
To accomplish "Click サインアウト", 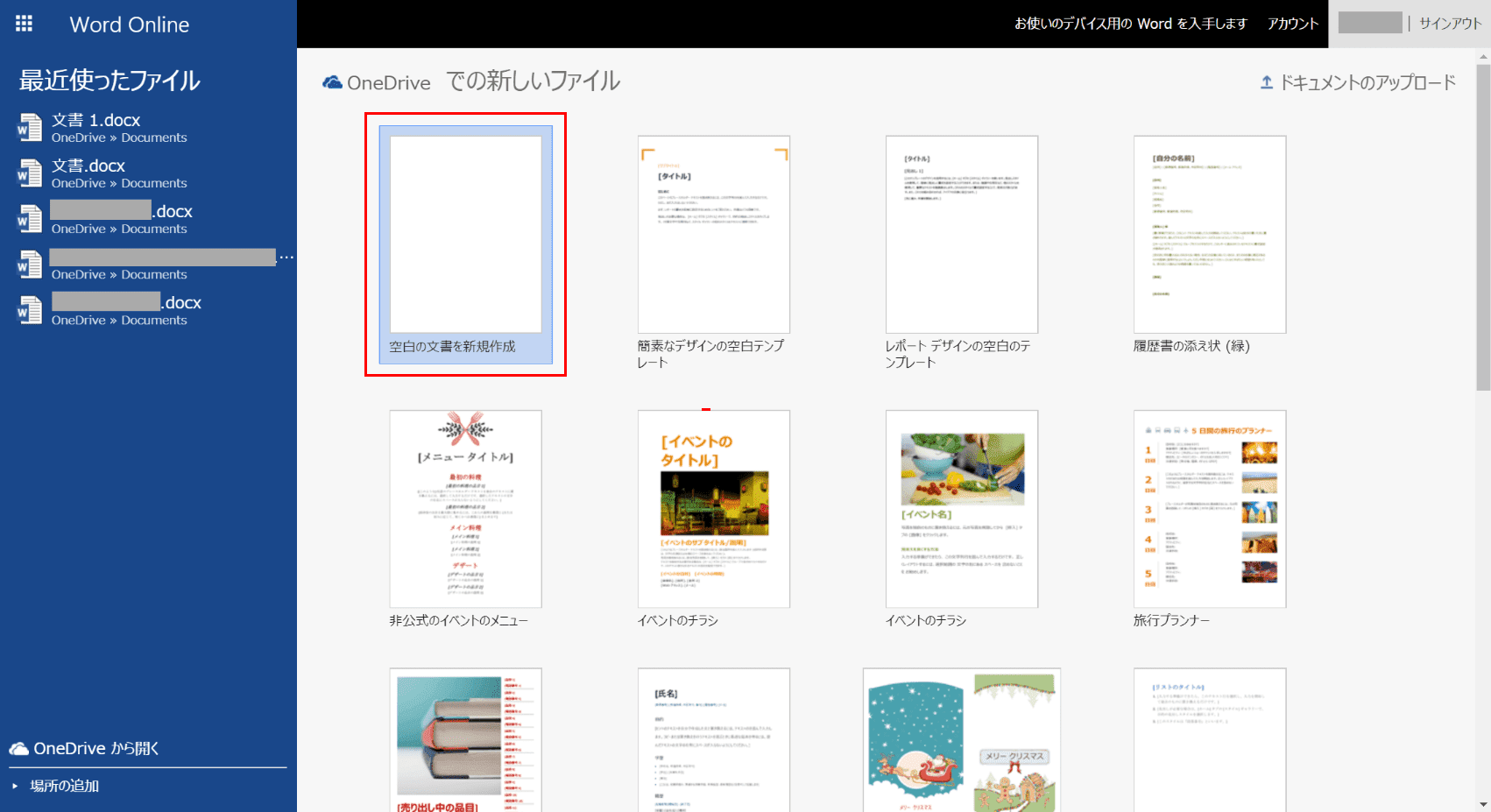I will 1450,24.
